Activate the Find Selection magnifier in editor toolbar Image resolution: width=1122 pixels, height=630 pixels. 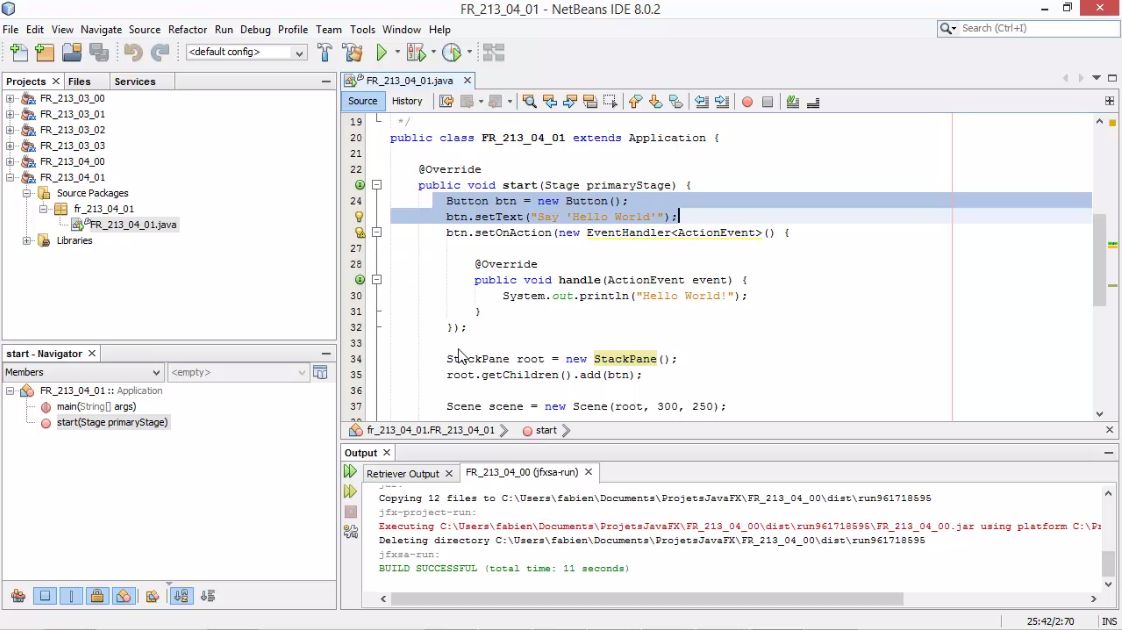pyautogui.click(x=529, y=100)
